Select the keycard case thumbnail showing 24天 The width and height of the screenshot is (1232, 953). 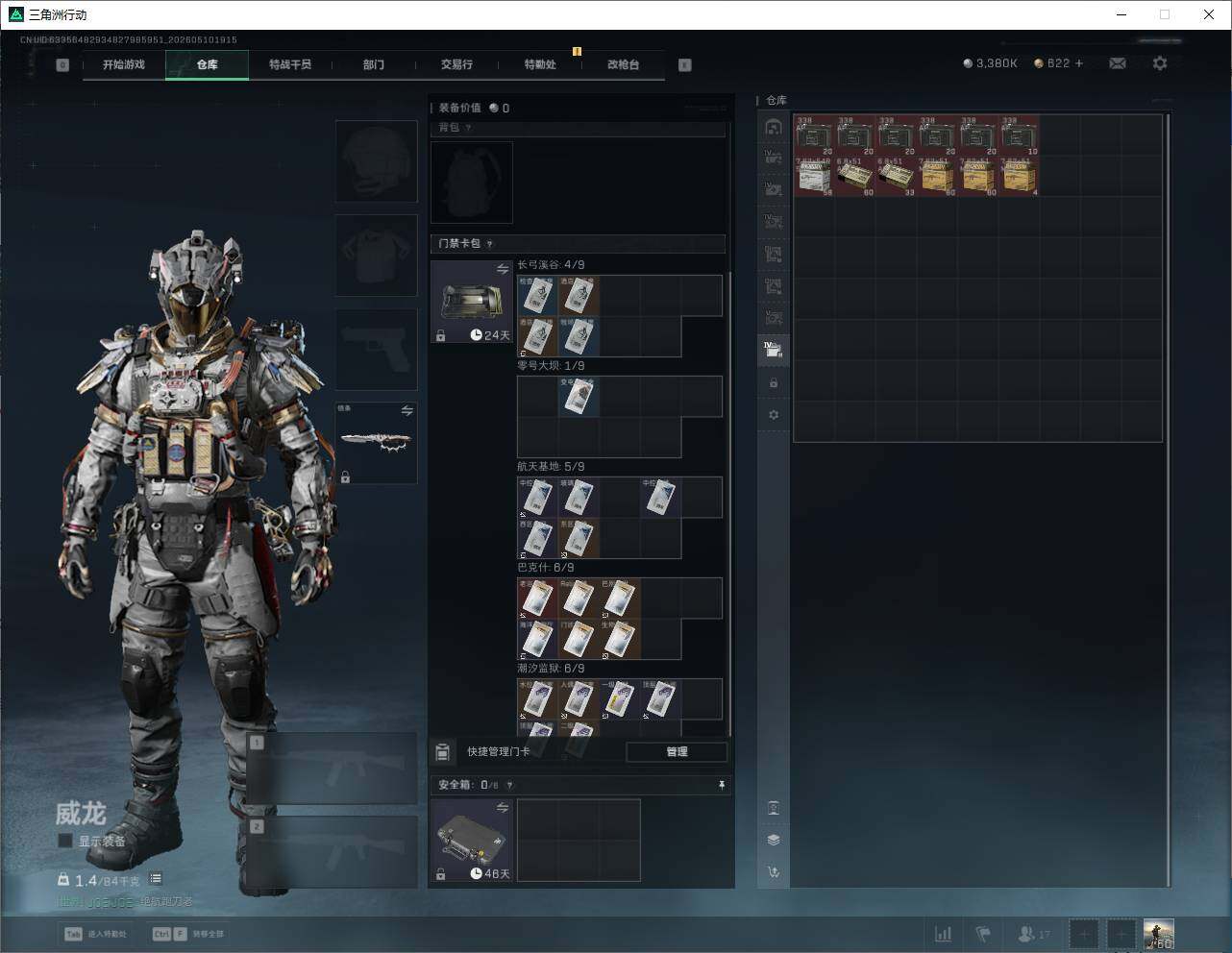pos(472,303)
